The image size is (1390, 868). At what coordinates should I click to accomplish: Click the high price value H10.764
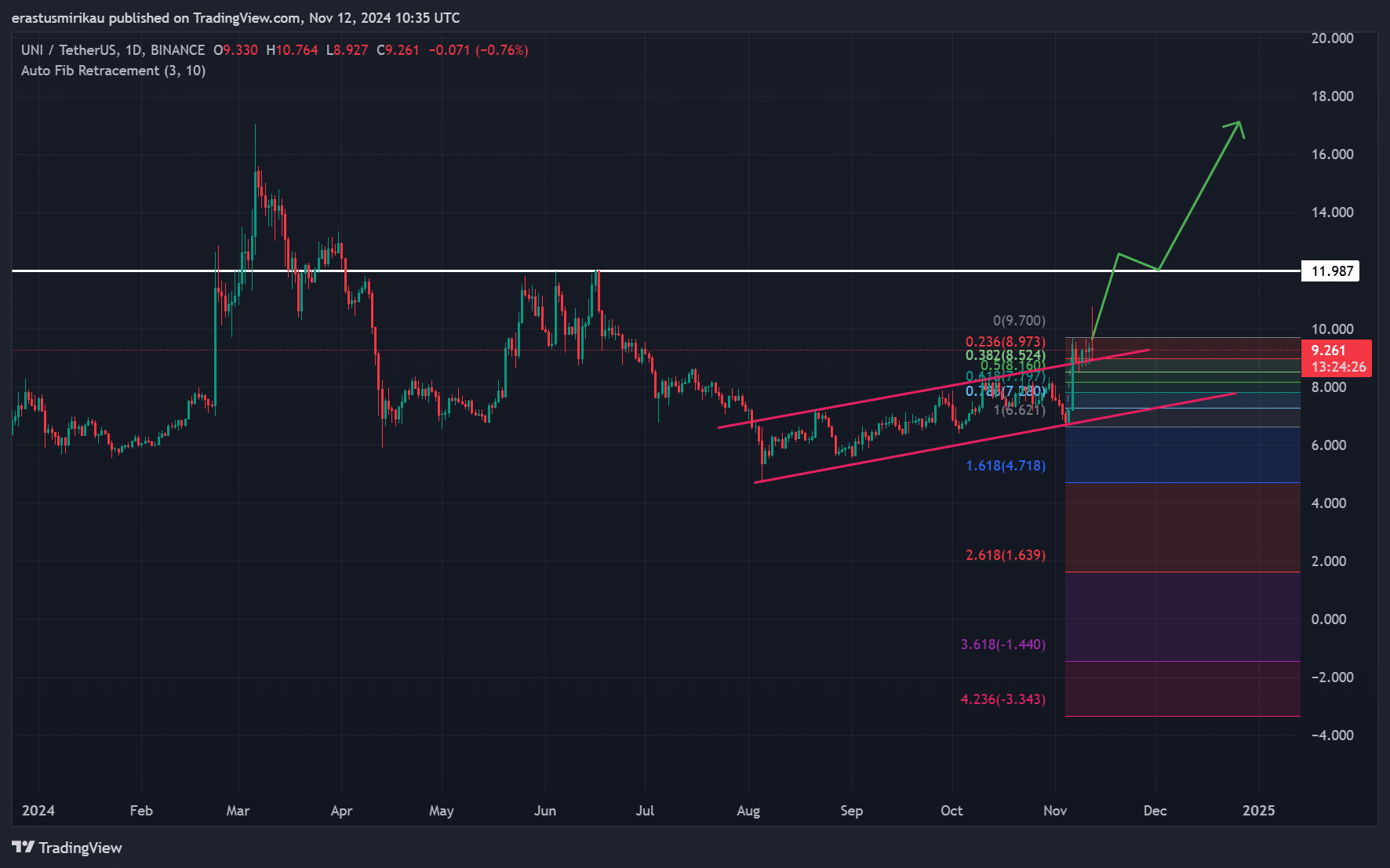point(292,50)
